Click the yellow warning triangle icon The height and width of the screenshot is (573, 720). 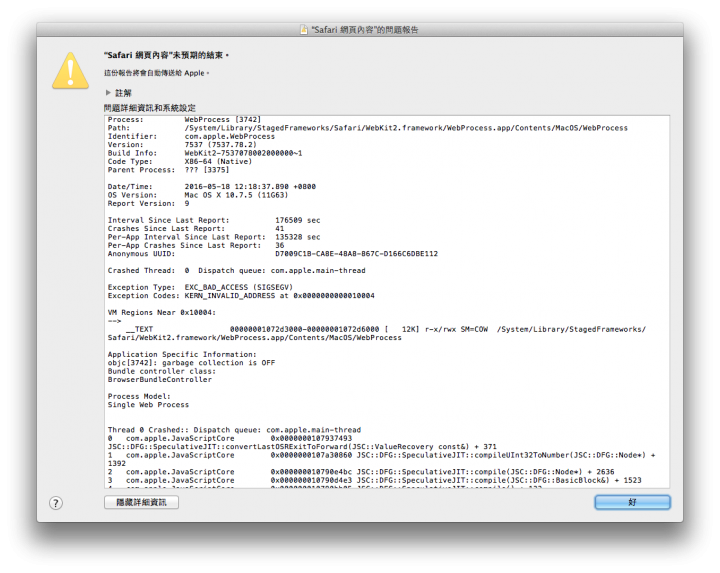click(70, 71)
